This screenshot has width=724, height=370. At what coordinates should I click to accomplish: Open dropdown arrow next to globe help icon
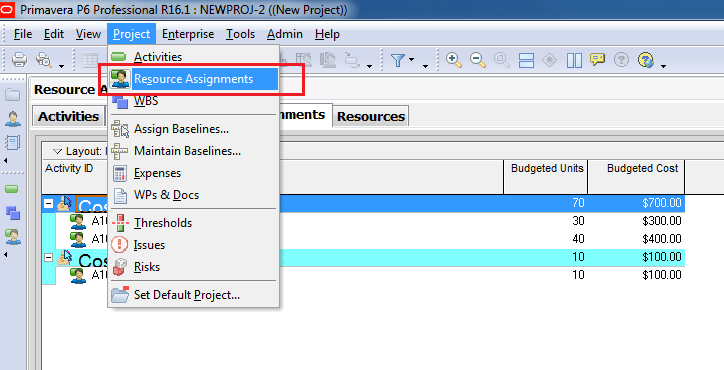(x=663, y=67)
